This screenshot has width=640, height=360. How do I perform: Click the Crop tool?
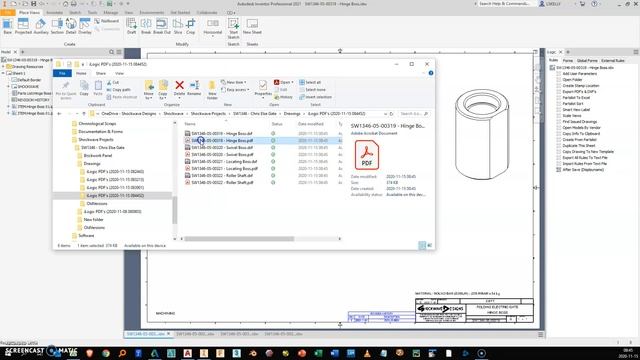tap(191, 27)
